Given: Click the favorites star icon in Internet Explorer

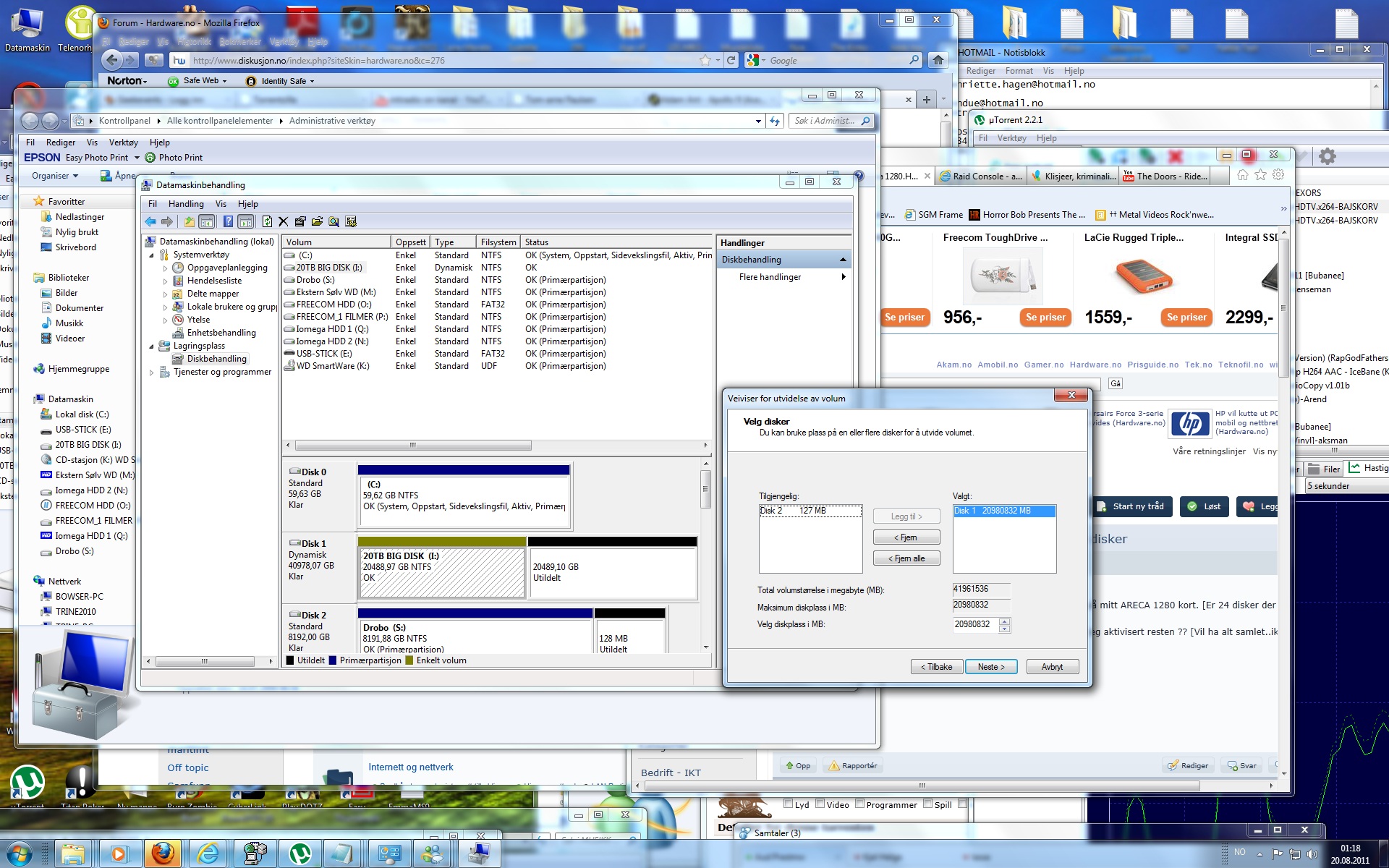Looking at the screenshot, I should pos(1261,175).
